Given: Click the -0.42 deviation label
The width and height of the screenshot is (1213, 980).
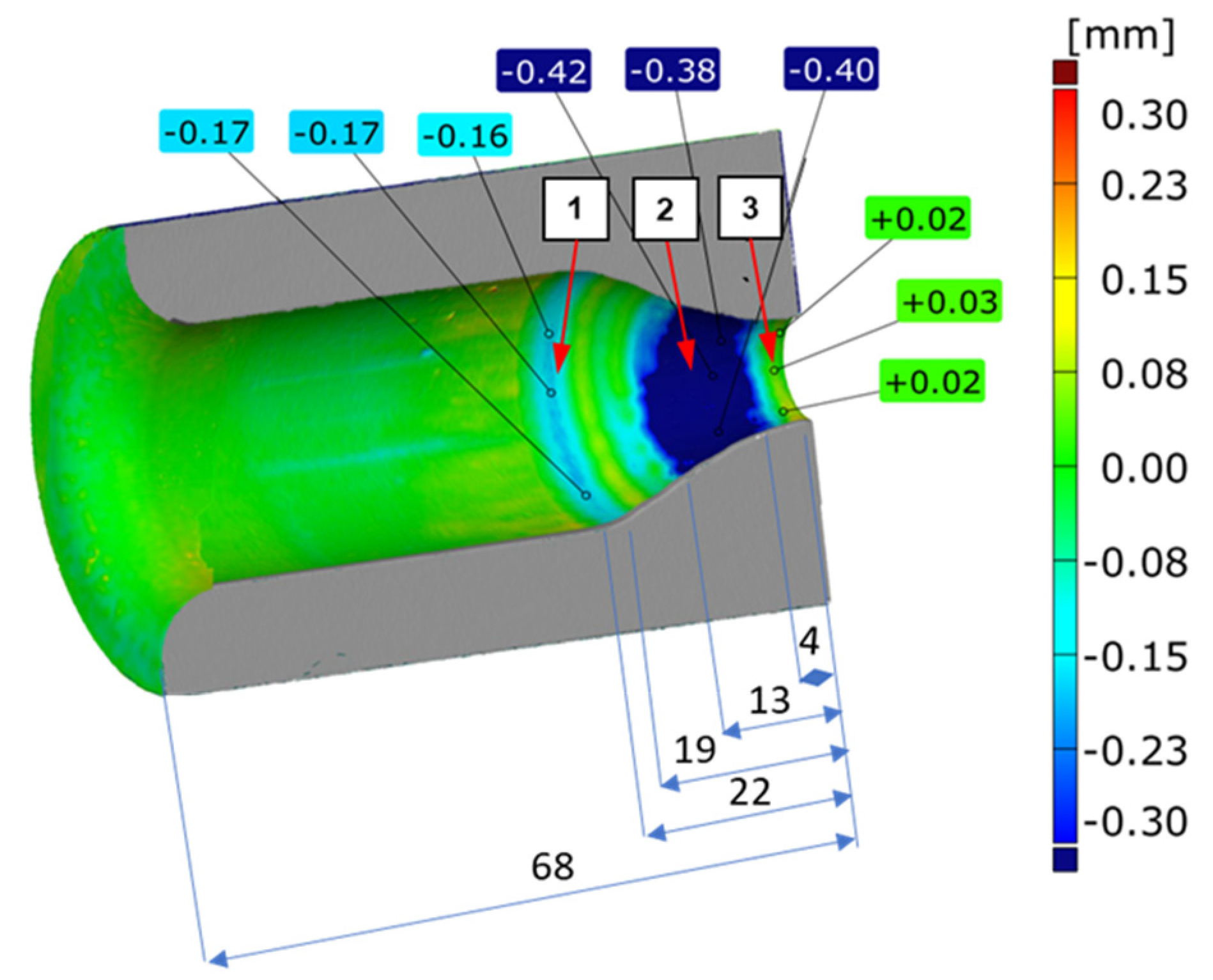Looking at the screenshot, I should (543, 71).
